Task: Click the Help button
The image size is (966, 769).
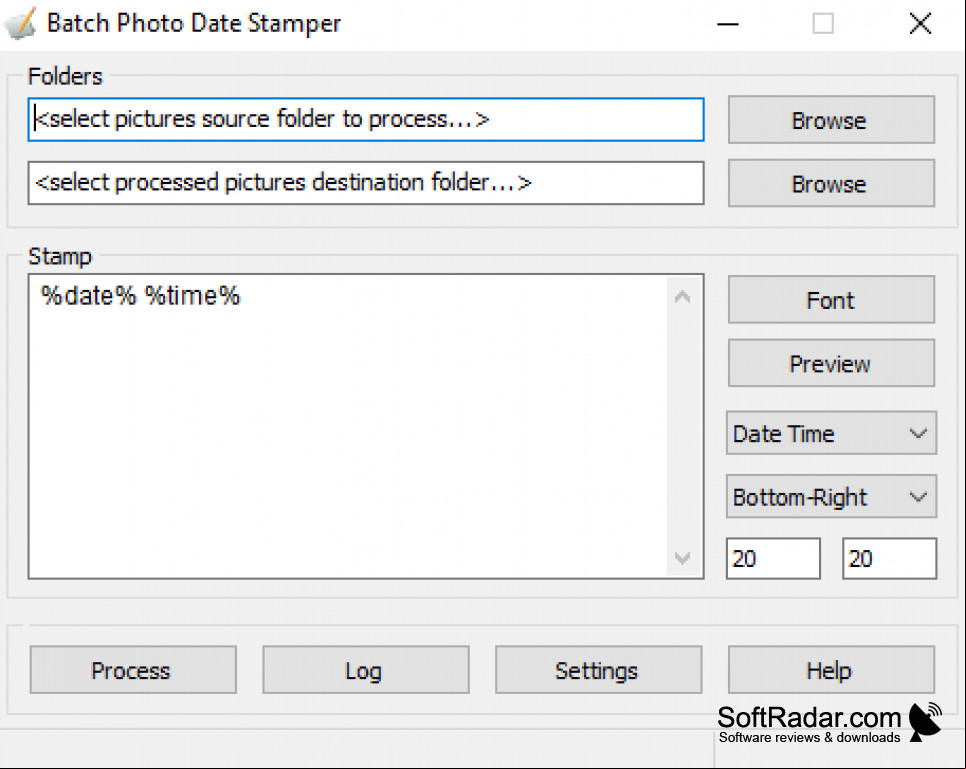Action: (831, 670)
